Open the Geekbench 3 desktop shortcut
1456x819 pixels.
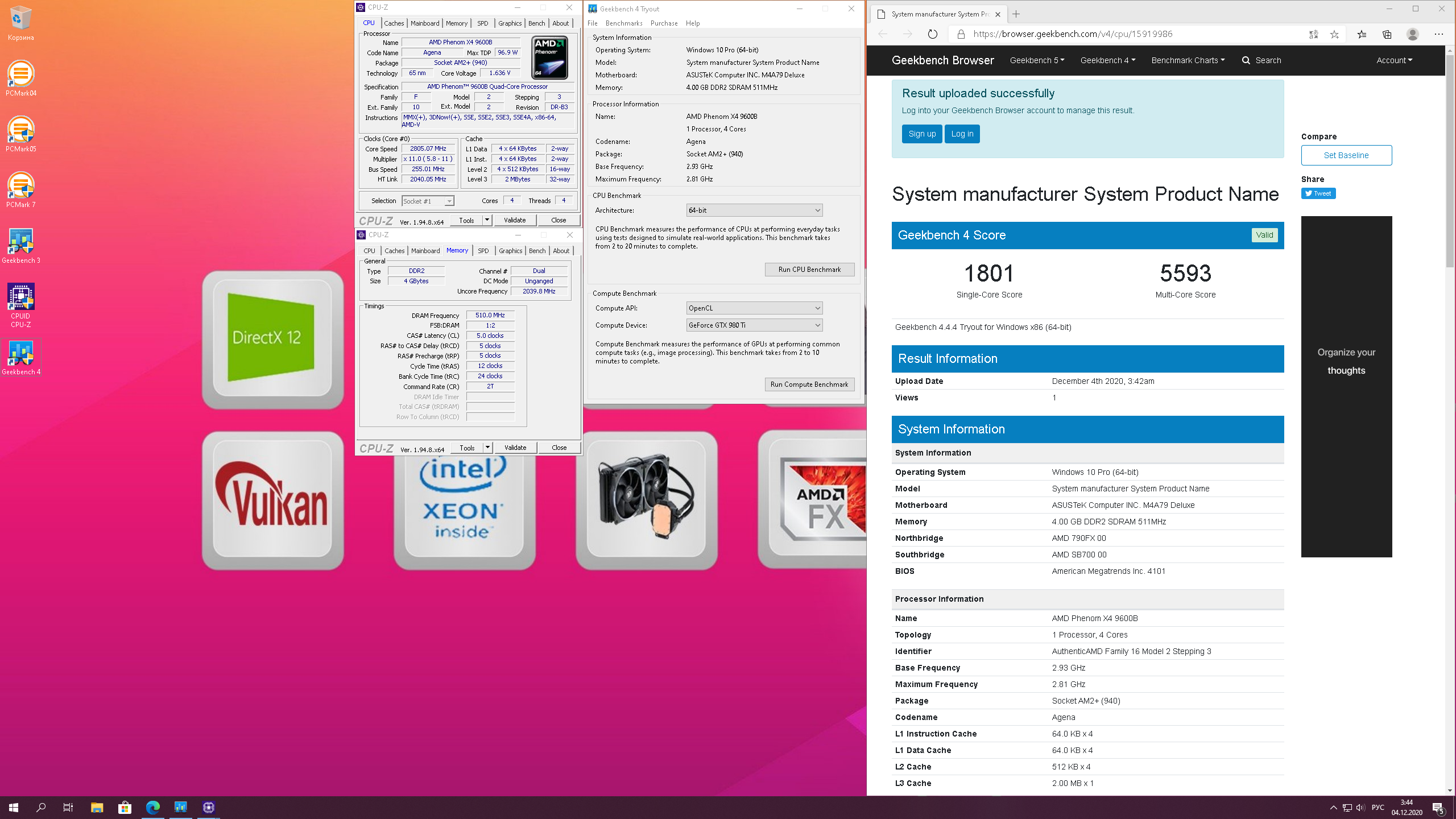click(20, 246)
